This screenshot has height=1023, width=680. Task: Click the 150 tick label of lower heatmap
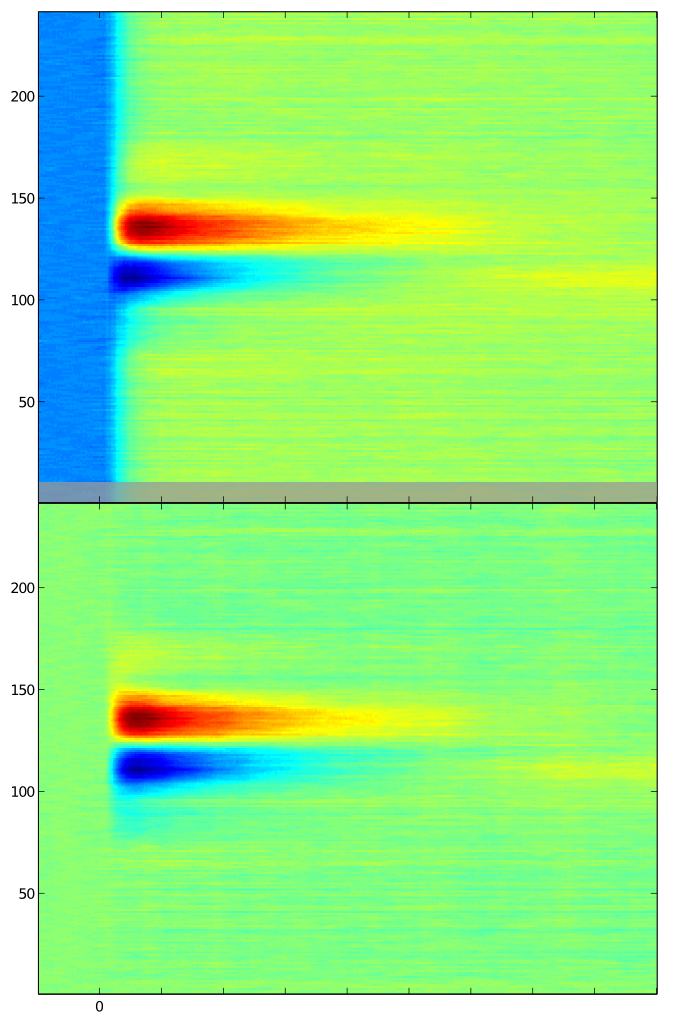click(x=23, y=690)
